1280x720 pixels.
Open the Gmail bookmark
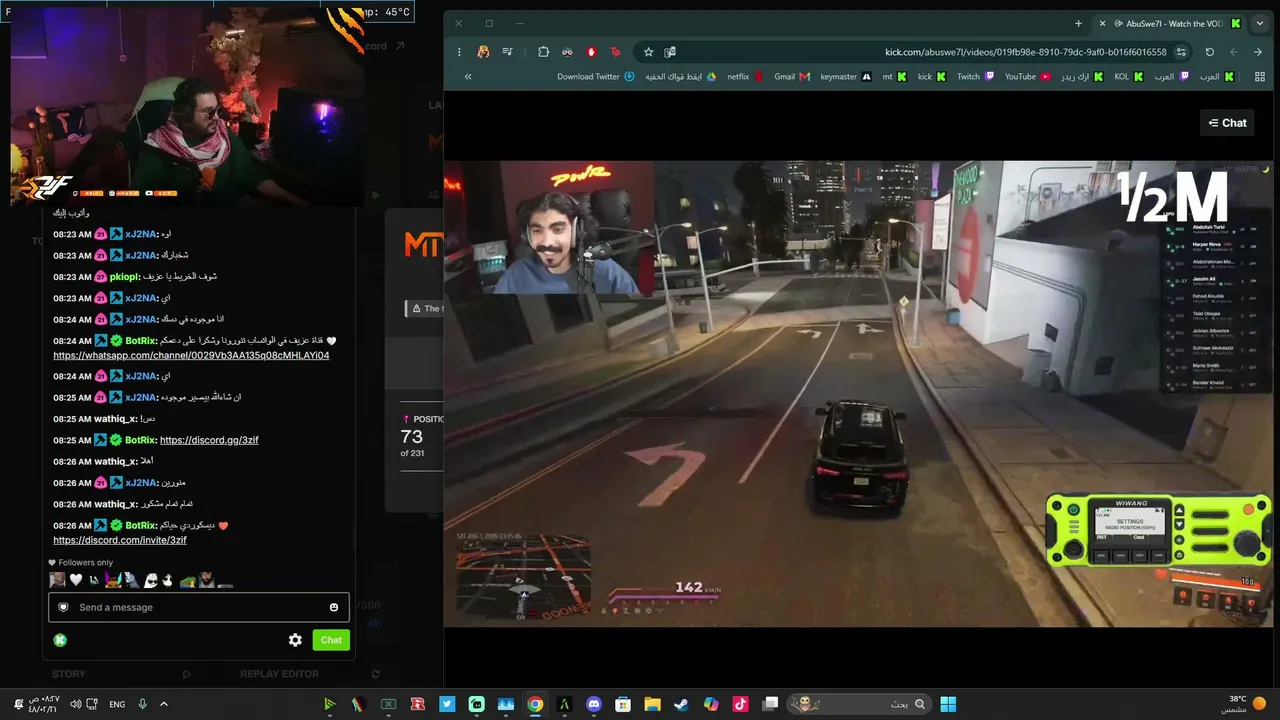[792, 77]
